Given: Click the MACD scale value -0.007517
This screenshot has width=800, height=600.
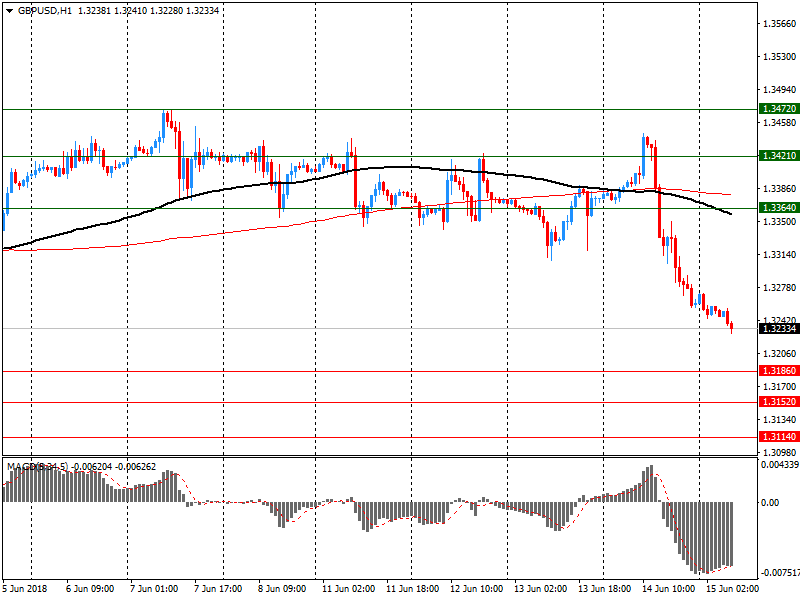Looking at the screenshot, I should pos(780,573).
